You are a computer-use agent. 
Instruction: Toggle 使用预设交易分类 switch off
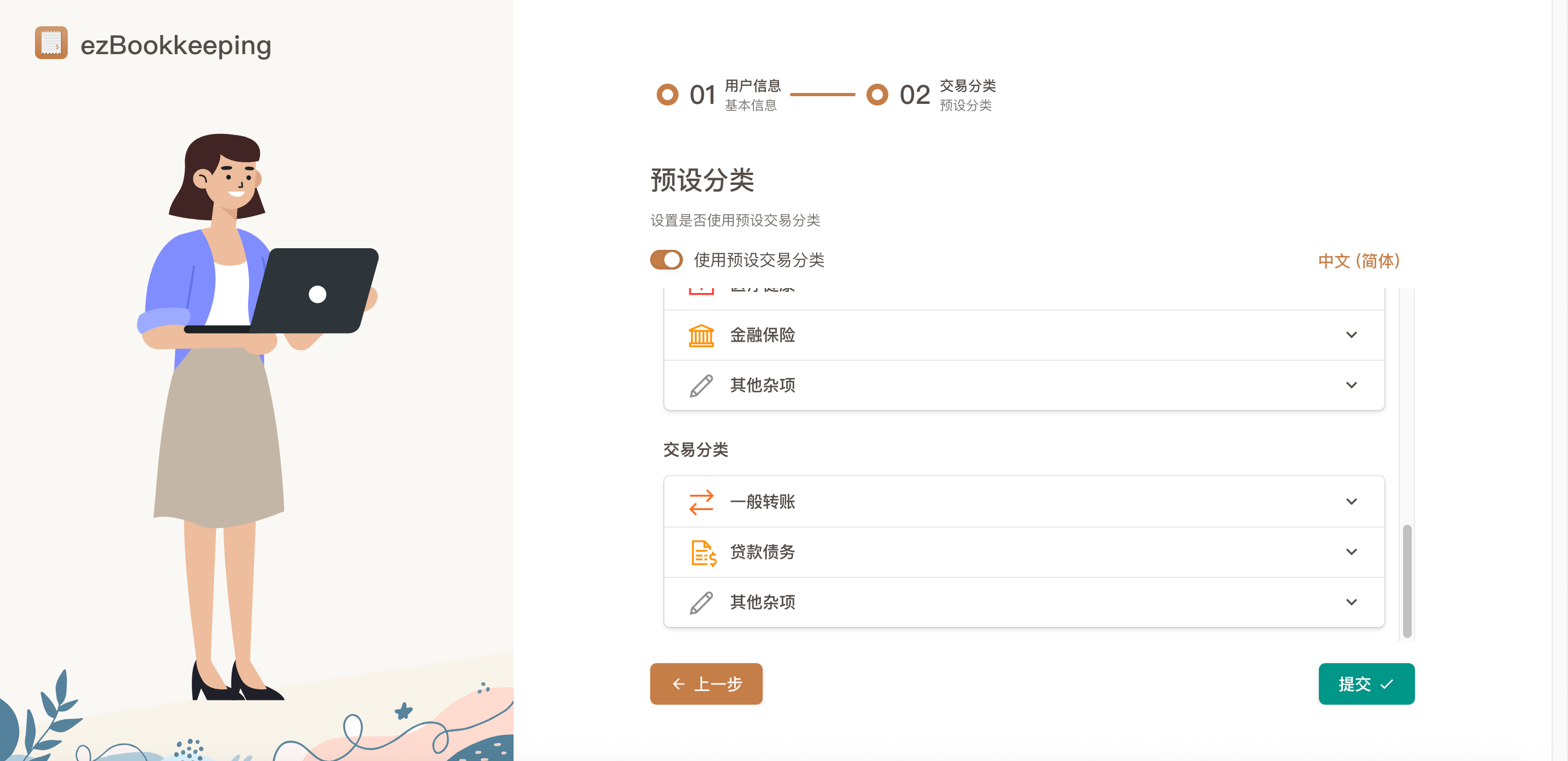point(666,260)
